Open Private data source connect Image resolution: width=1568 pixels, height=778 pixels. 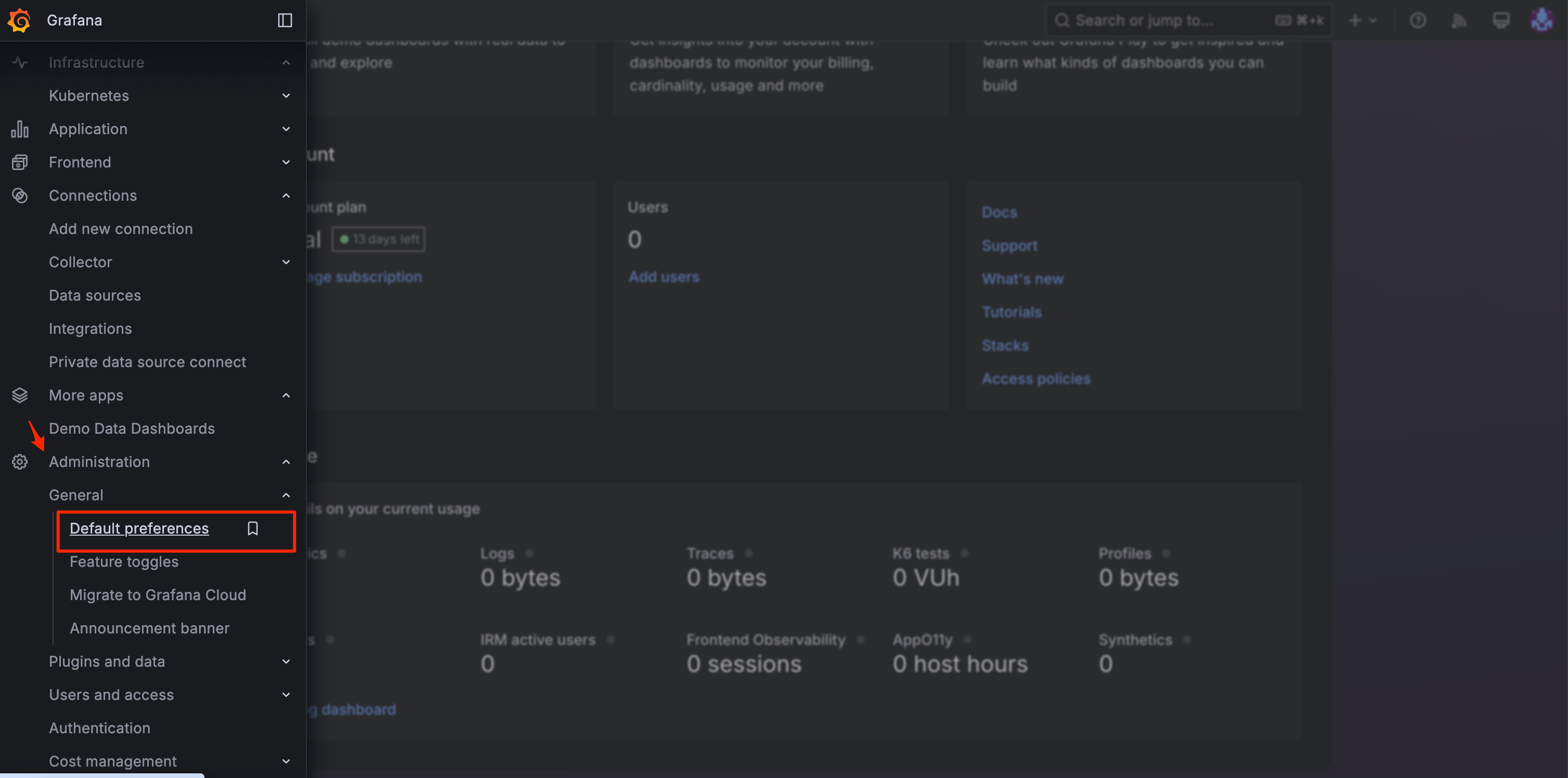click(147, 362)
